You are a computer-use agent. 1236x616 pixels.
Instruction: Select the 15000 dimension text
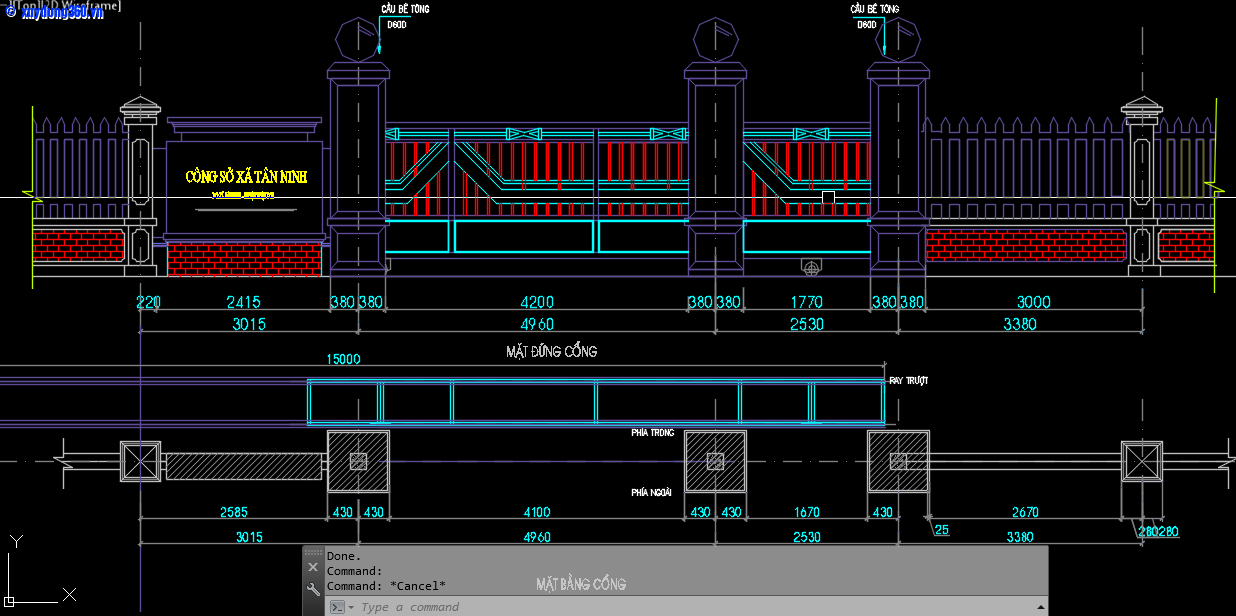(343, 358)
